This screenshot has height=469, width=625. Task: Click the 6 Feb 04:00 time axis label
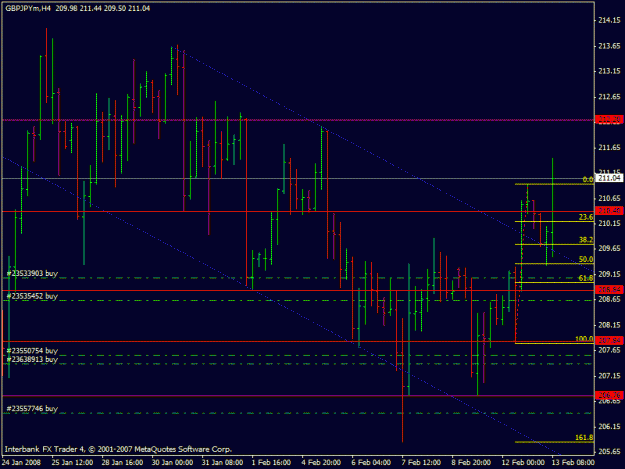pos(371,462)
